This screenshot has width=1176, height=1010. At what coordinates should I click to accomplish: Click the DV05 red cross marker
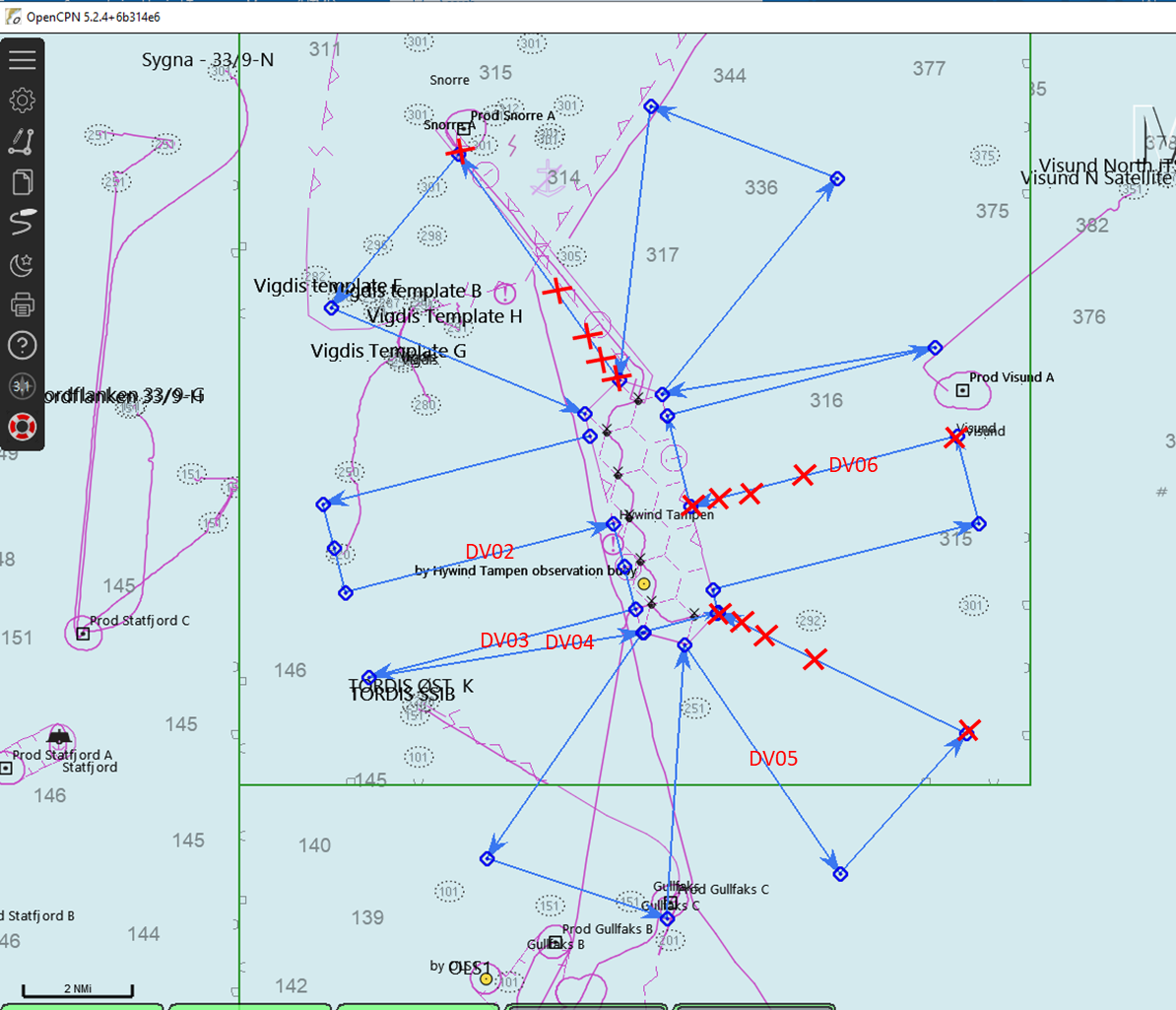(966, 731)
